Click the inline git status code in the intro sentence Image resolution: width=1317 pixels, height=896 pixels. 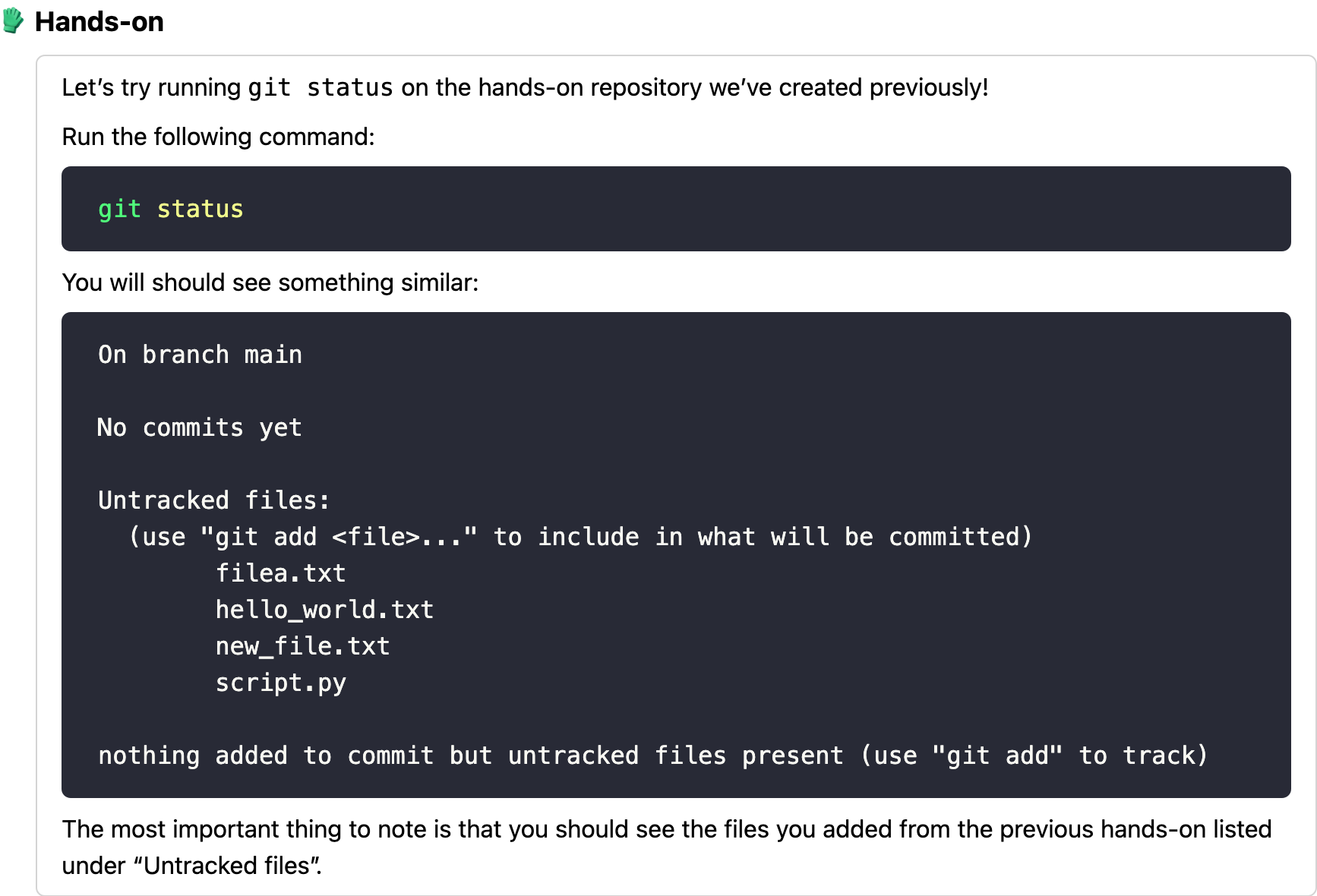point(320,88)
